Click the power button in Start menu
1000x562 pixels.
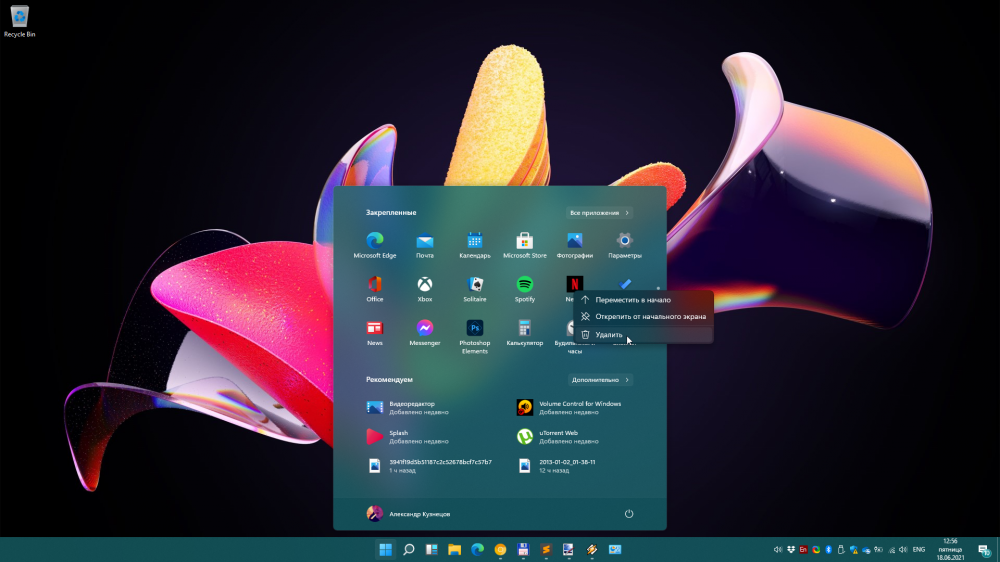pyautogui.click(x=629, y=513)
